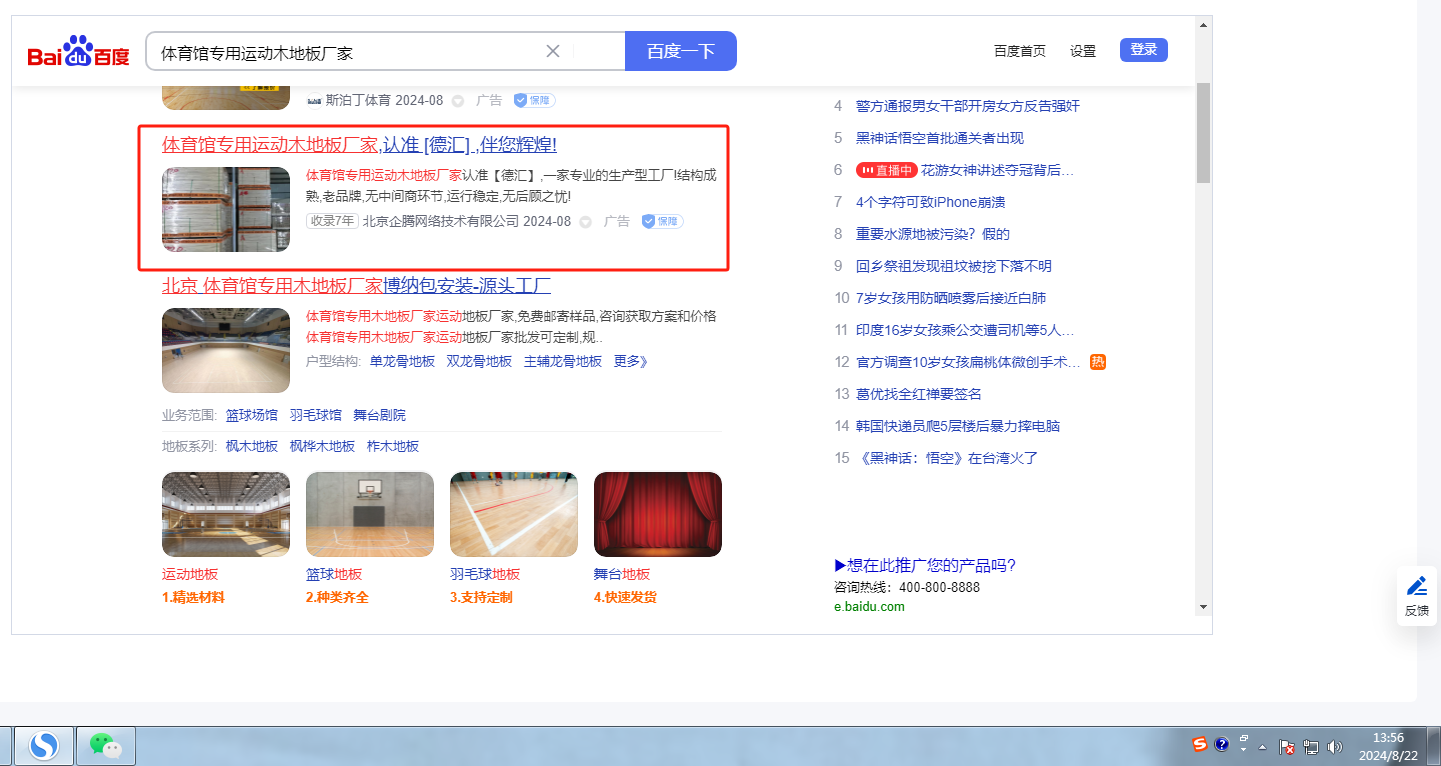Screen dimensions: 1441x766
Task: Open the 反馈 feedback pencil icon
Action: pyautogui.click(x=1416, y=586)
